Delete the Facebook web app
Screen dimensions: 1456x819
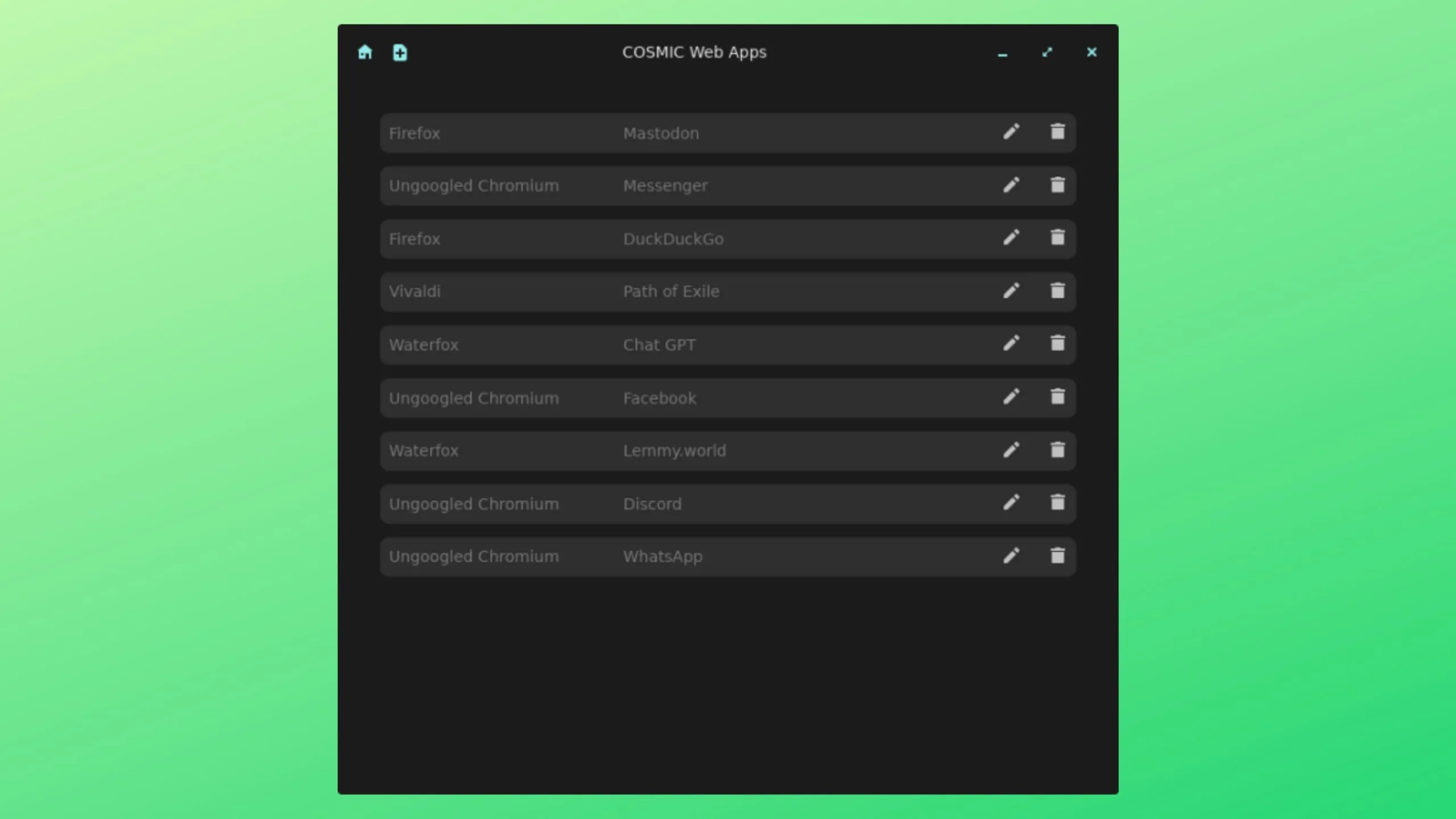[1057, 396]
